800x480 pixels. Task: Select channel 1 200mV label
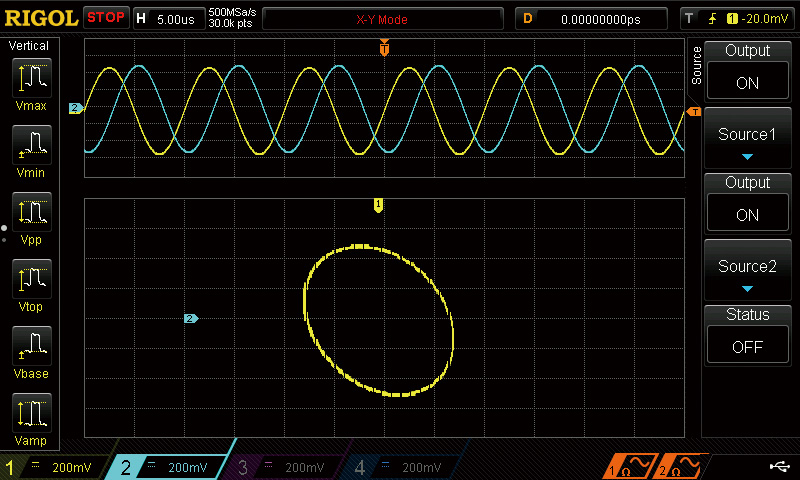click(71, 467)
